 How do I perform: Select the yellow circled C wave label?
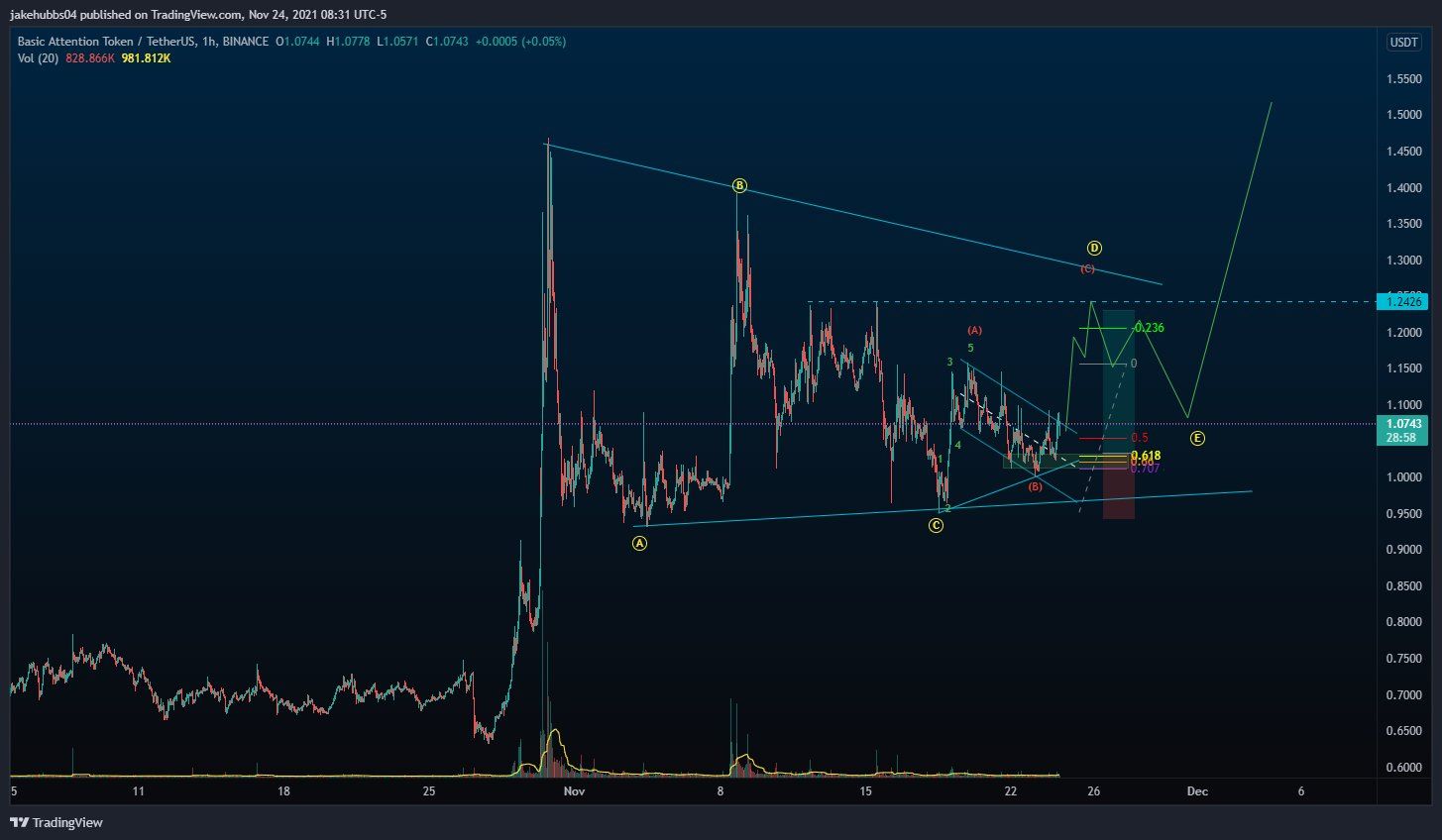click(x=936, y=526)
